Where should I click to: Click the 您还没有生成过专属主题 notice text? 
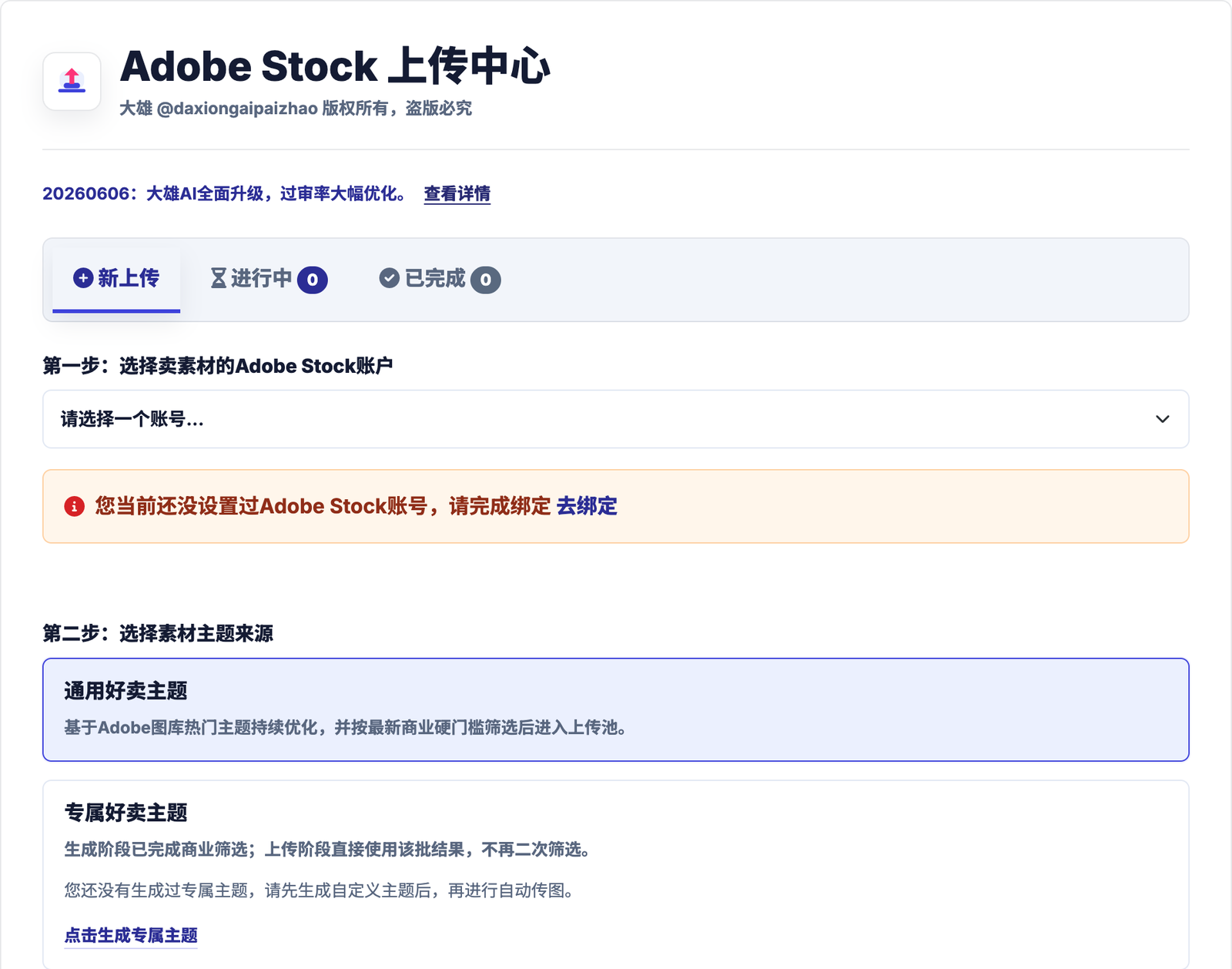320,890
